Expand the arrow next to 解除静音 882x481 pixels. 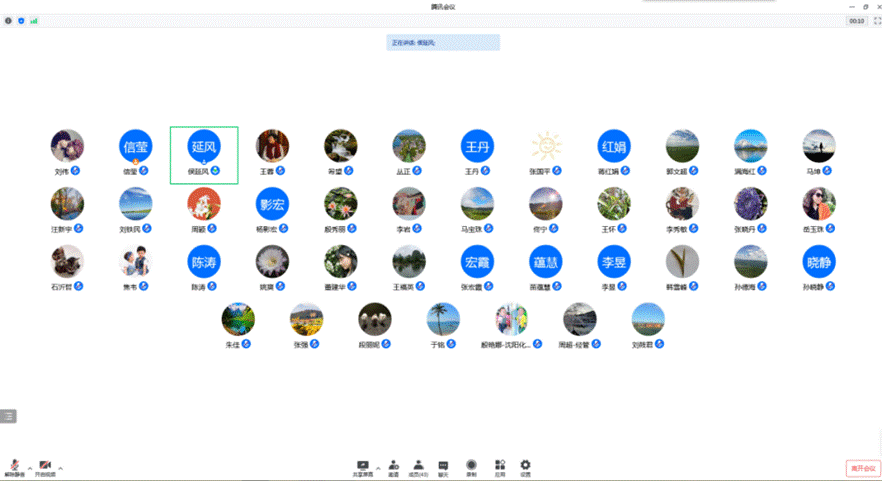point(30,468)
